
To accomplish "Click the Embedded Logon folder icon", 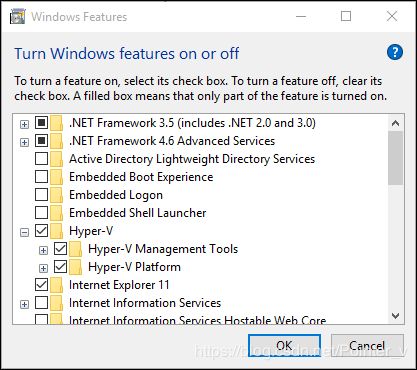I will pyautogui.click(x=57, y=195).
